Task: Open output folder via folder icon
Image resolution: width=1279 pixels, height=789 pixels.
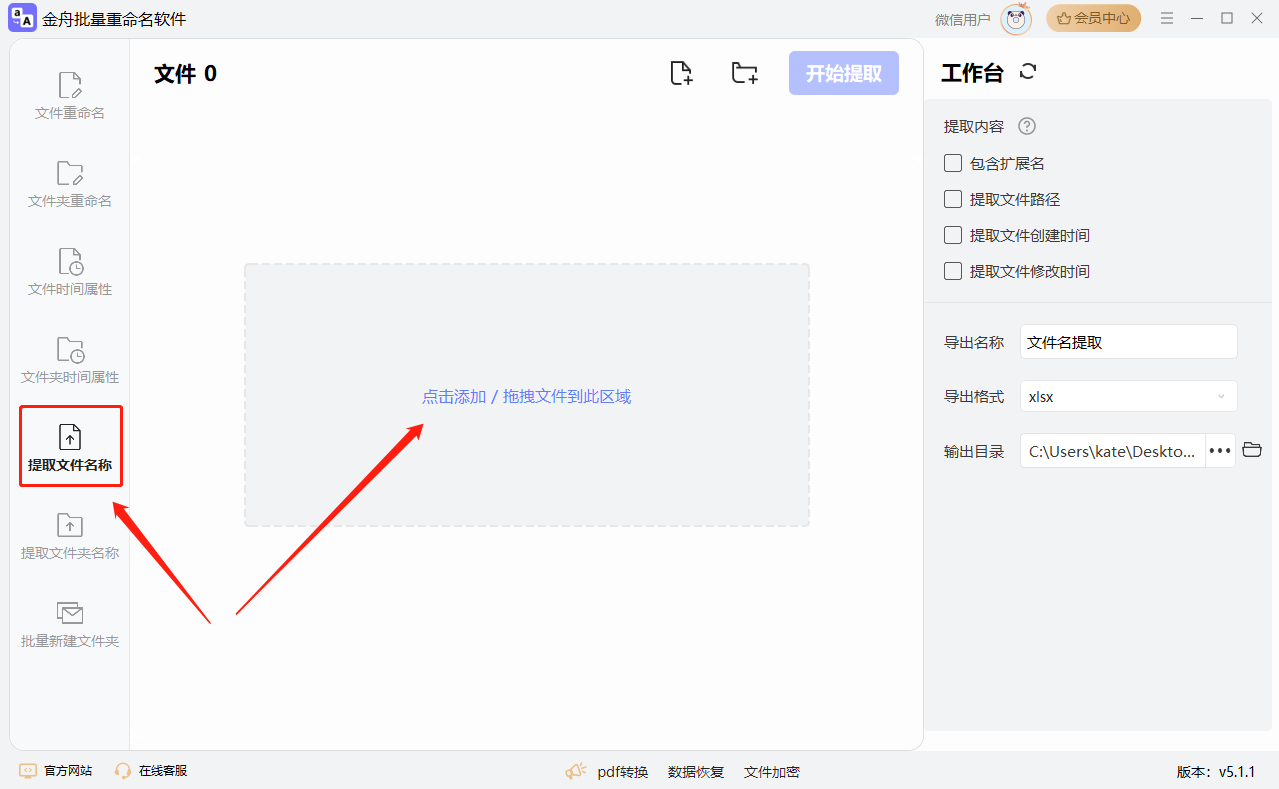Action: (1252, 450)
